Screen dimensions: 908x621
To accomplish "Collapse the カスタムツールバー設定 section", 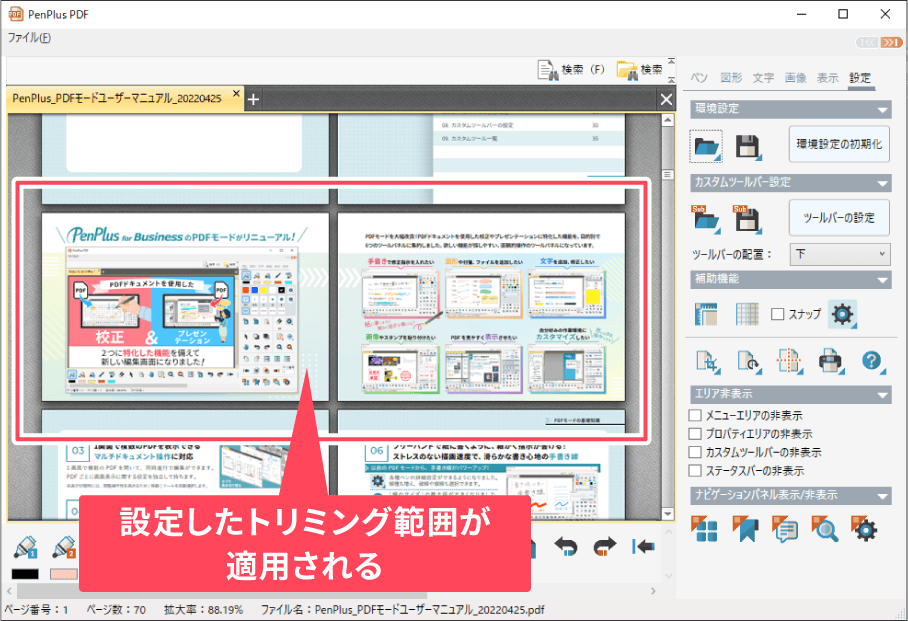I will click(883, 184).
